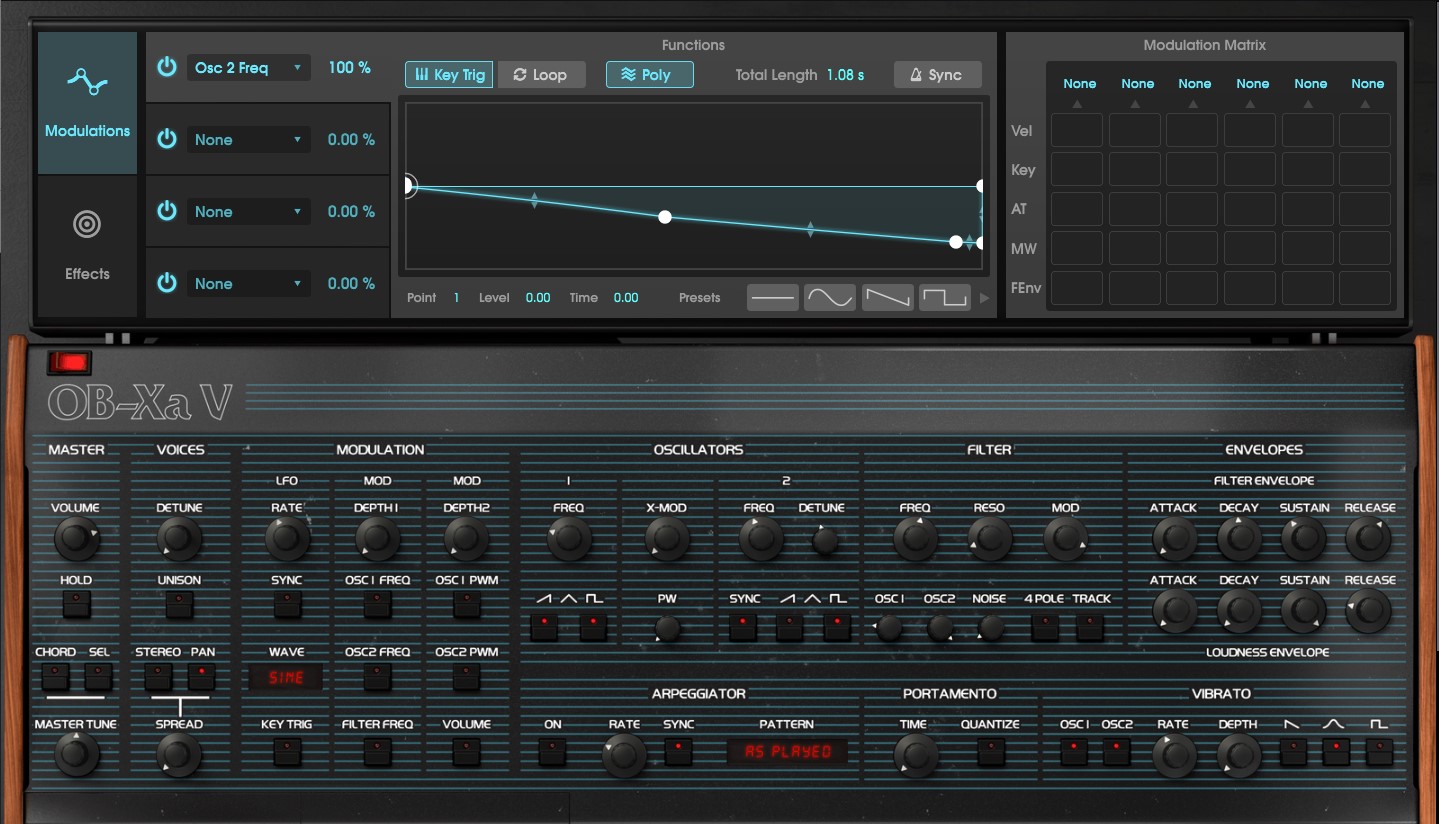Screen dimensions: 1439x824
Task: Toggle power icon of second modulation slot
Action: pyautogui.click(x=167, y=139)
